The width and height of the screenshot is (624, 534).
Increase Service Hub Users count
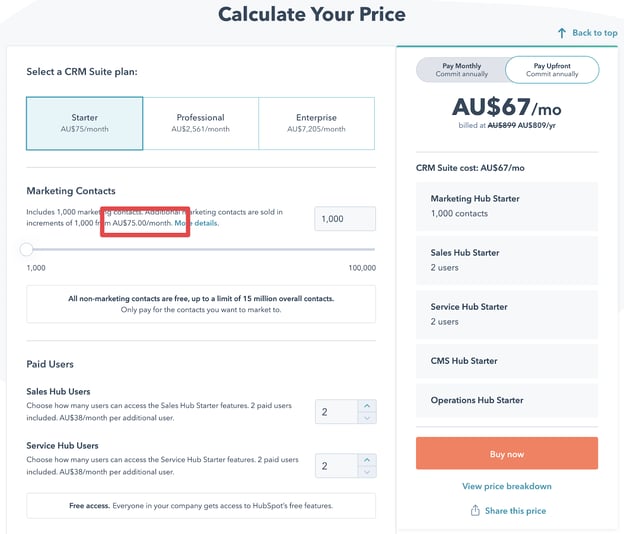coord(366,460)
